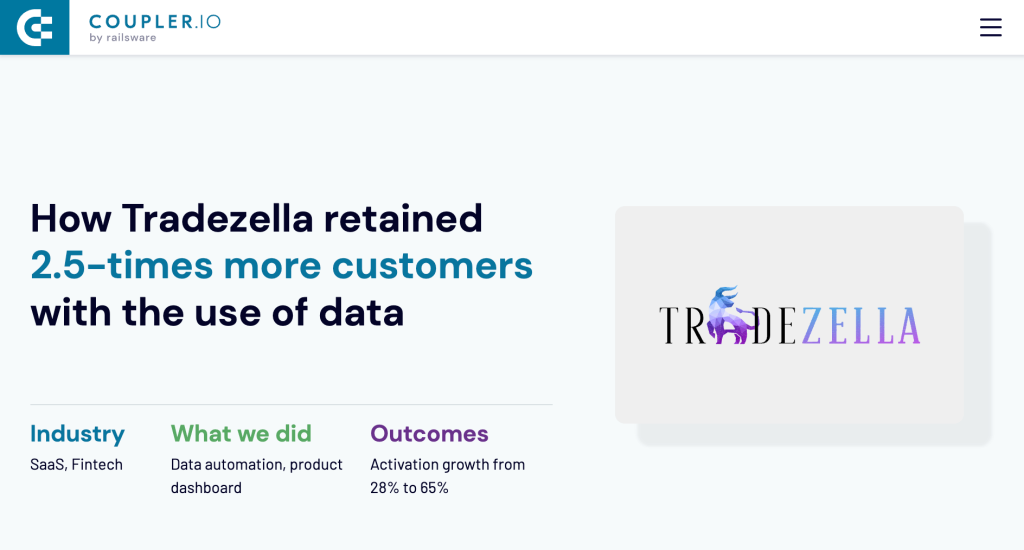Click the COUPLER.IO wordmark in header
The image size is (1024, 550).
pos(155,21)
